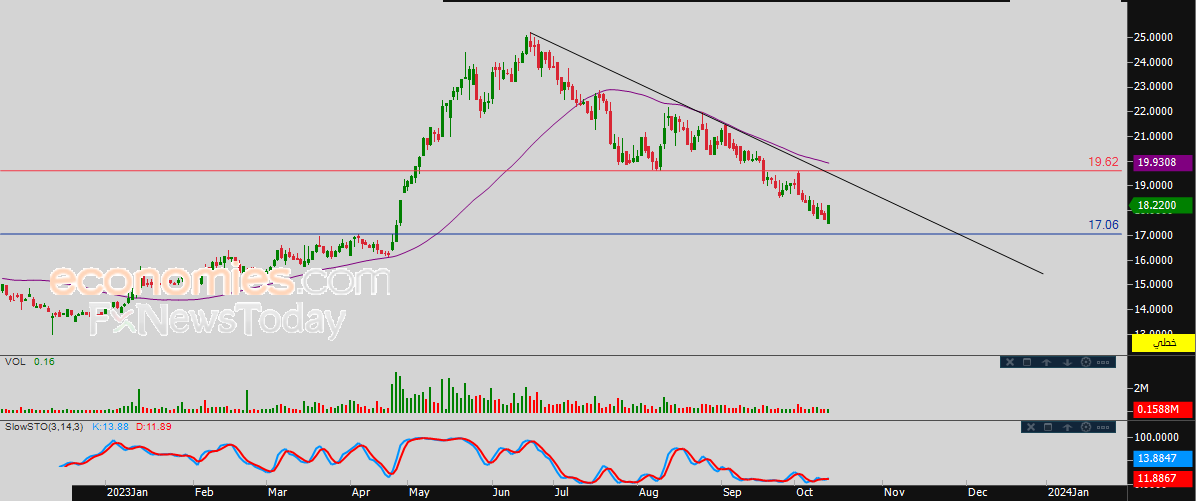The image size is (1196, 501).
Task: Click the red 0.1588M volume tag
Action: (x=1162, y=409)
